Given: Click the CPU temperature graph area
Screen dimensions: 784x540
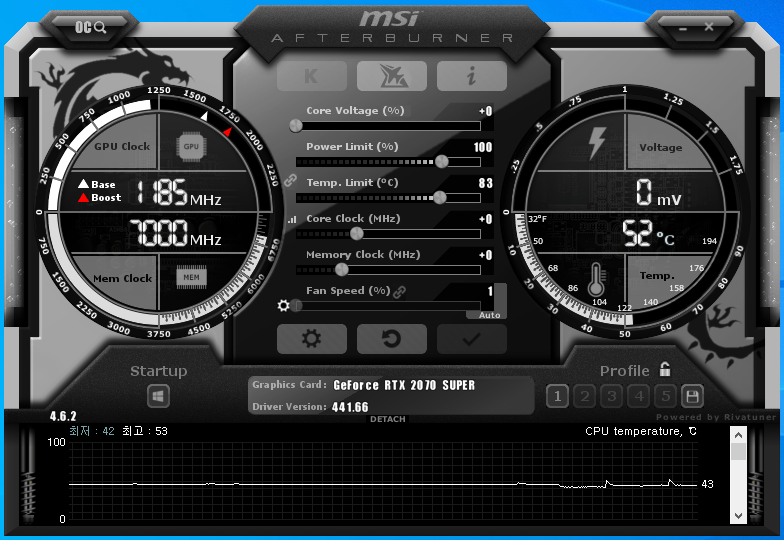Looking at the screenshot, I should (383, 480).
